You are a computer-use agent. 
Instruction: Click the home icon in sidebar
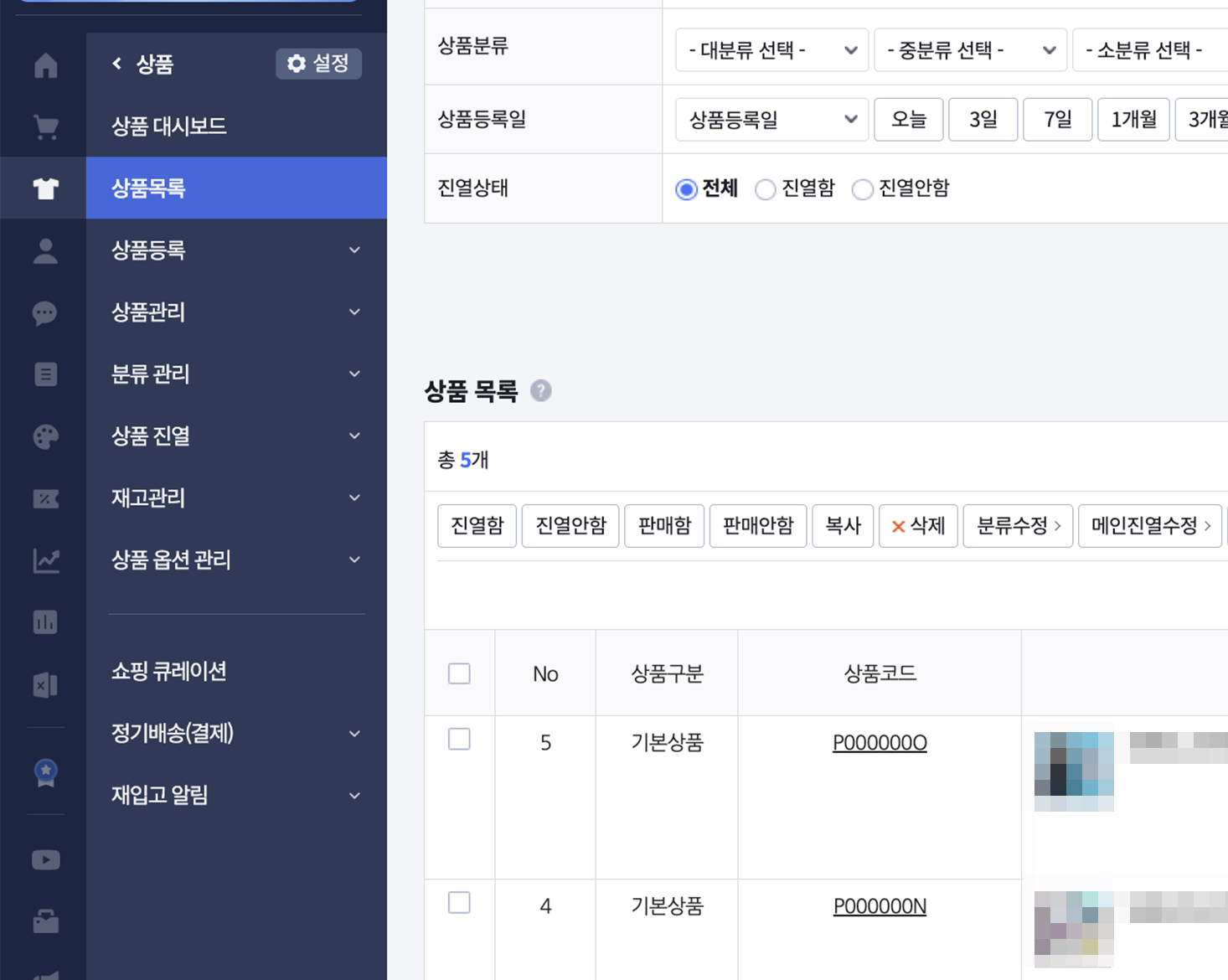click(x=45, y=65)
